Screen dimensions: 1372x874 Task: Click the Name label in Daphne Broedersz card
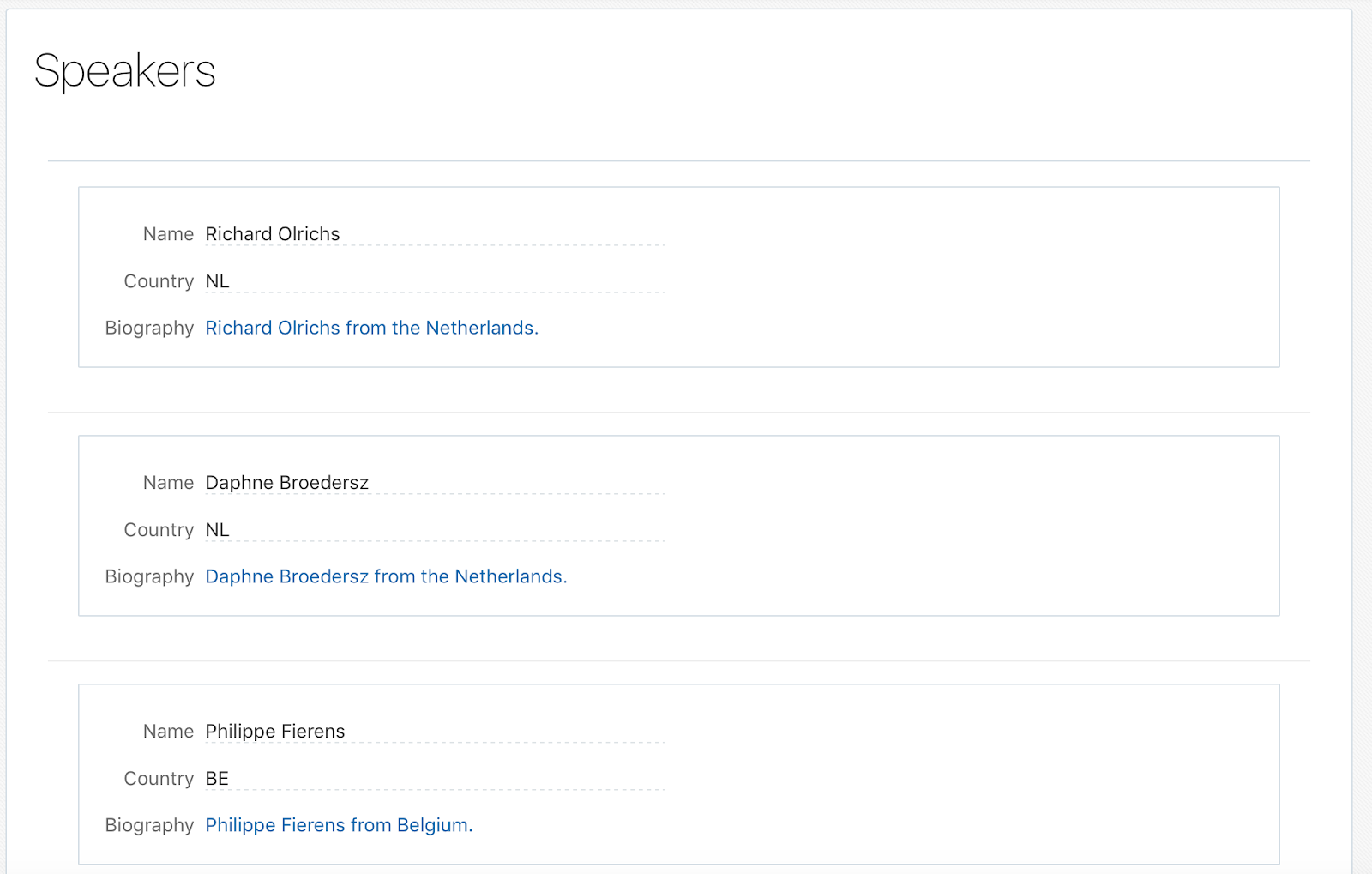pos(168,483)
